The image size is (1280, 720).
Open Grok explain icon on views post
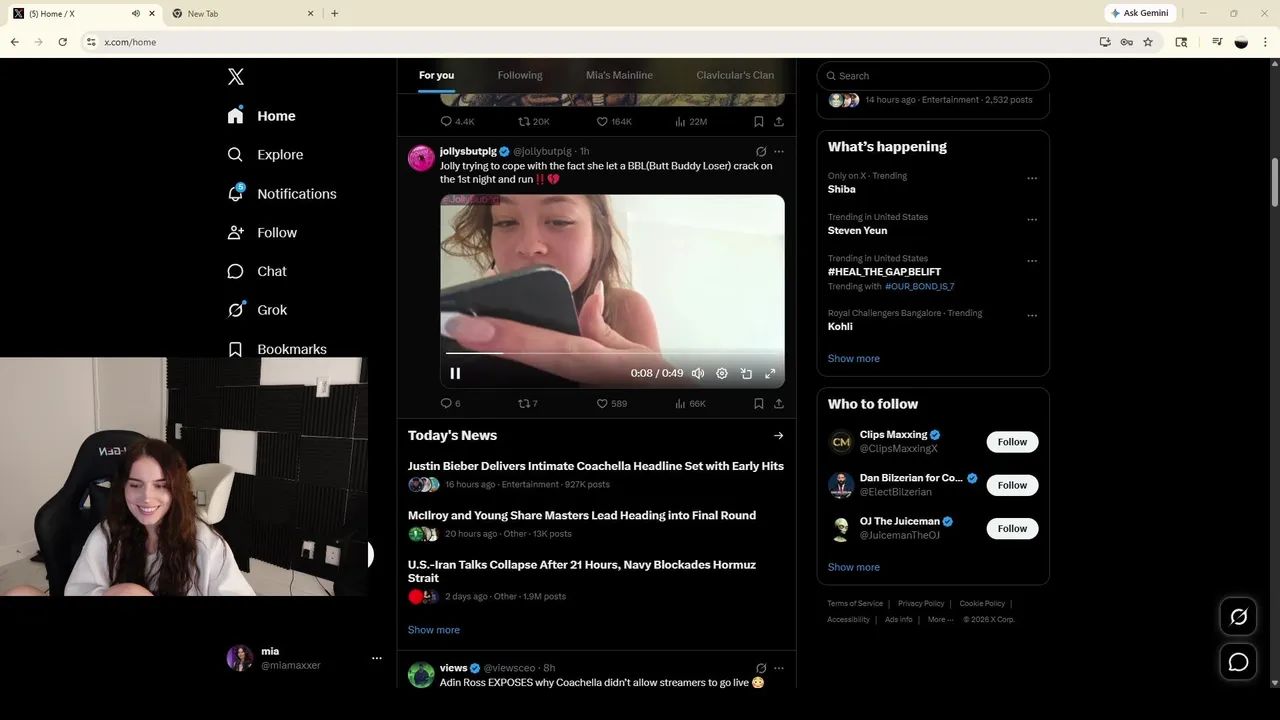point(761,668)
